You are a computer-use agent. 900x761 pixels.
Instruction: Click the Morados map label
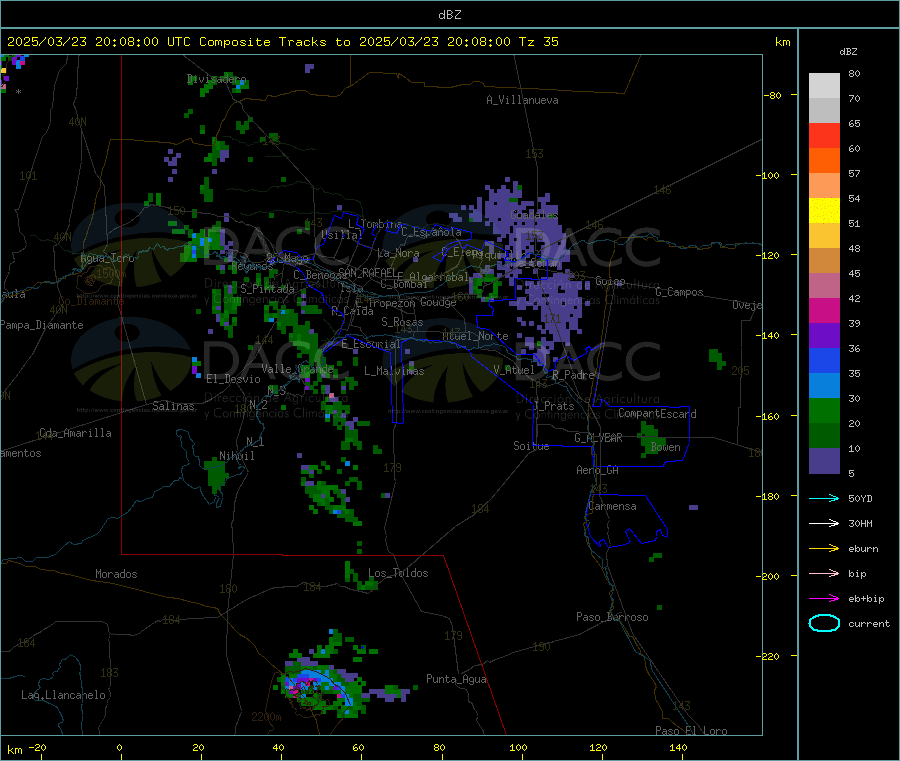point(116,574)
